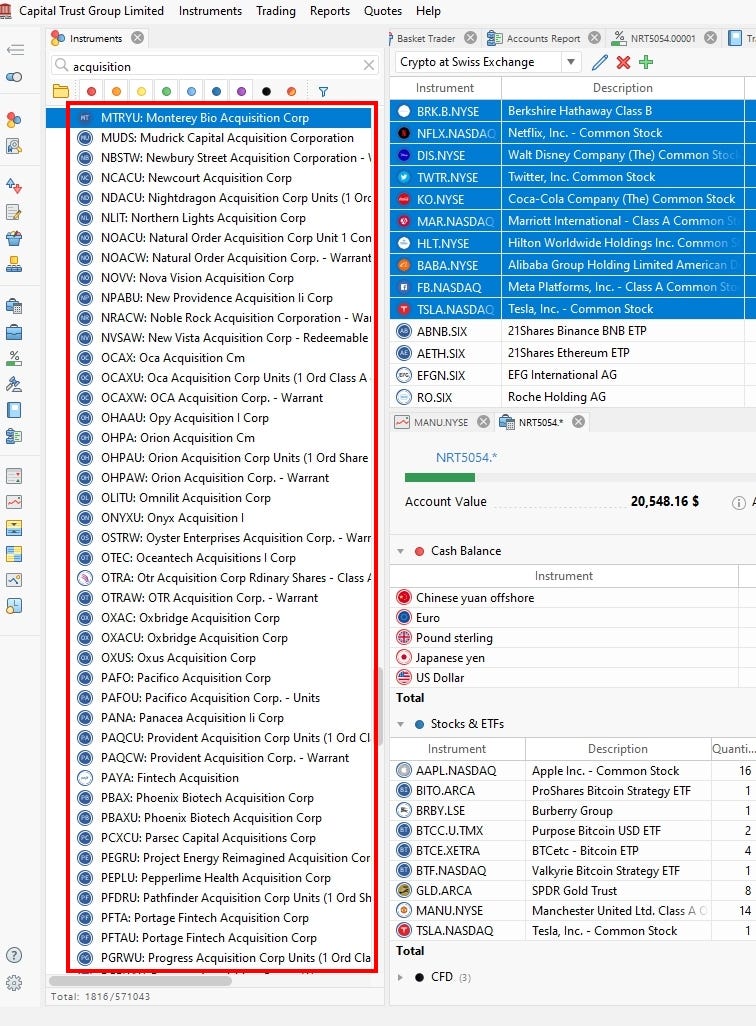Expand the CFD section
Image resolution: width=756 pixels, height=1026 pixels.
click(x=401, y=978)
